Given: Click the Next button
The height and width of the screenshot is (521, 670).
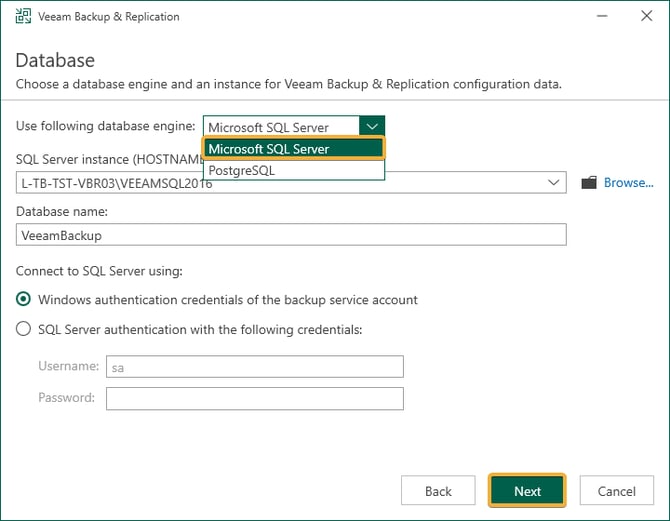Looking at the screenshot, I should coord(527,491).
